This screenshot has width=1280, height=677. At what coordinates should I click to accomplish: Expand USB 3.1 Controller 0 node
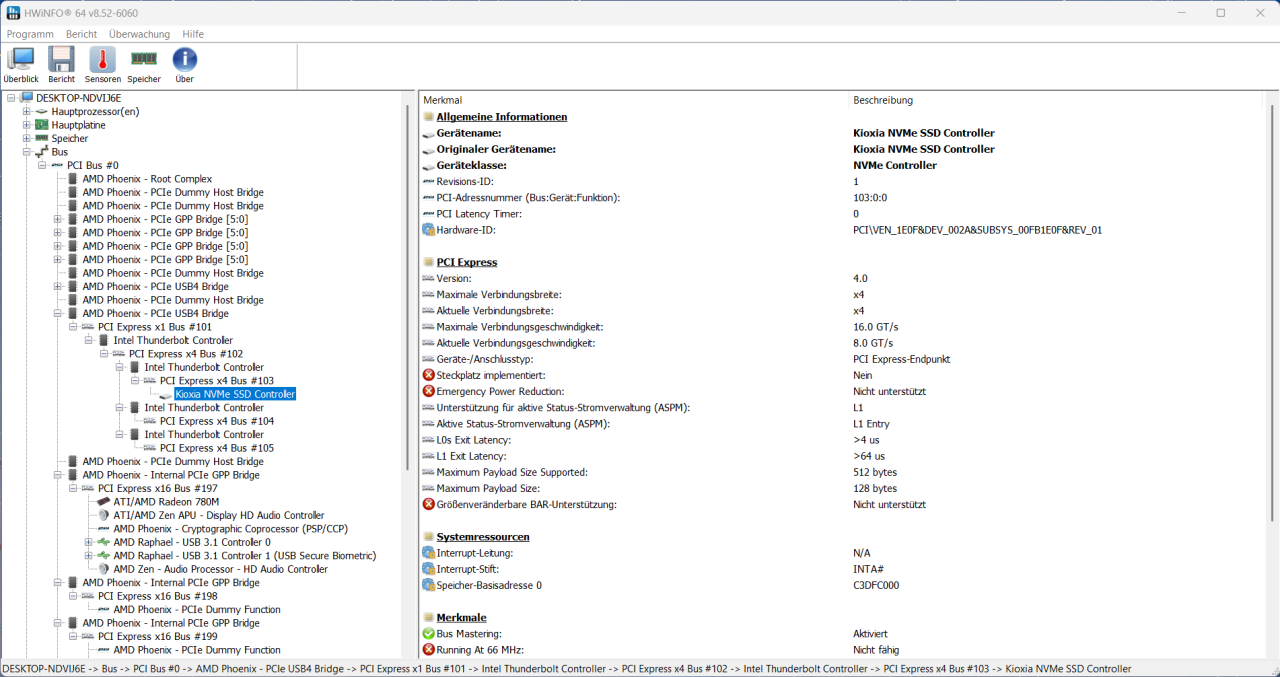click(x=89, y=542)
